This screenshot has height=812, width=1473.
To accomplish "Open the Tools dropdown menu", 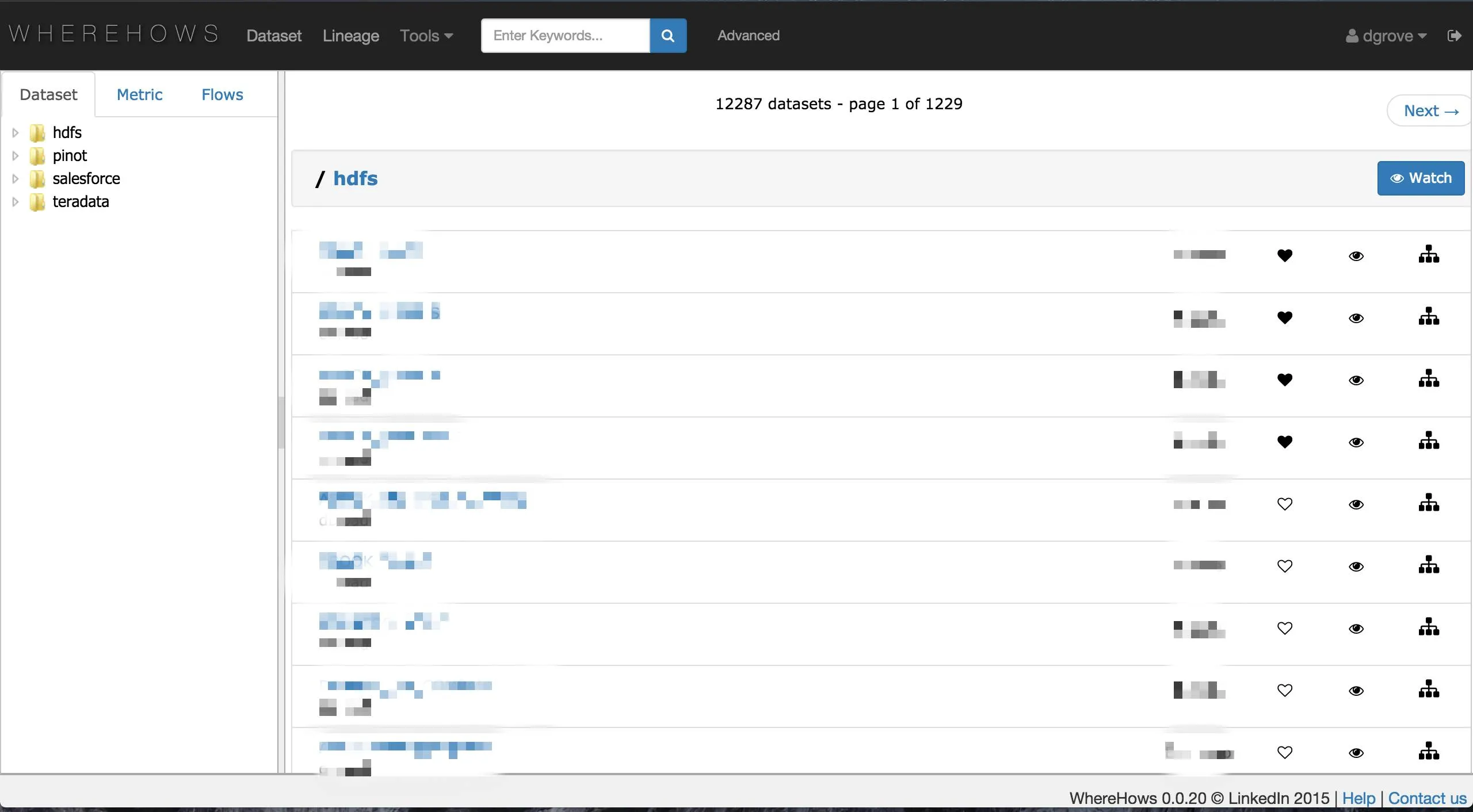I will (x=426, y=36).
